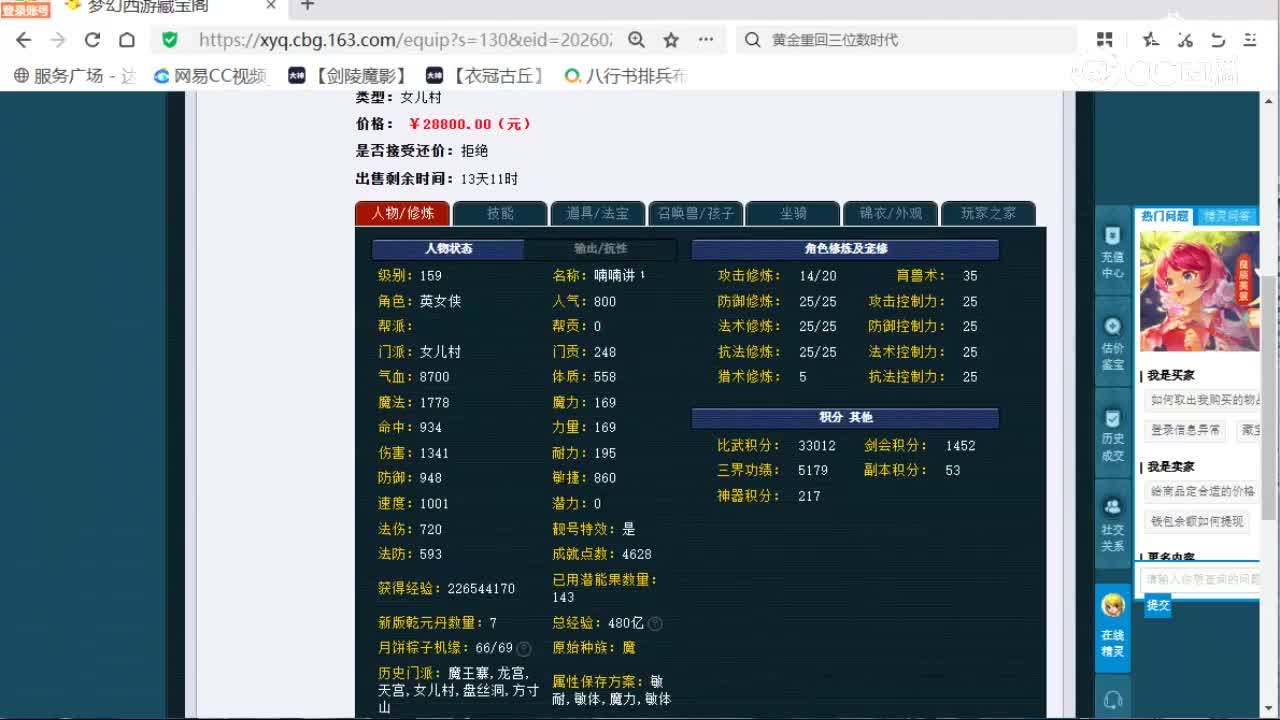This screenshot has height=720, width=1280.
Task: Reload the current page
Action: click(x=93, y=40)
